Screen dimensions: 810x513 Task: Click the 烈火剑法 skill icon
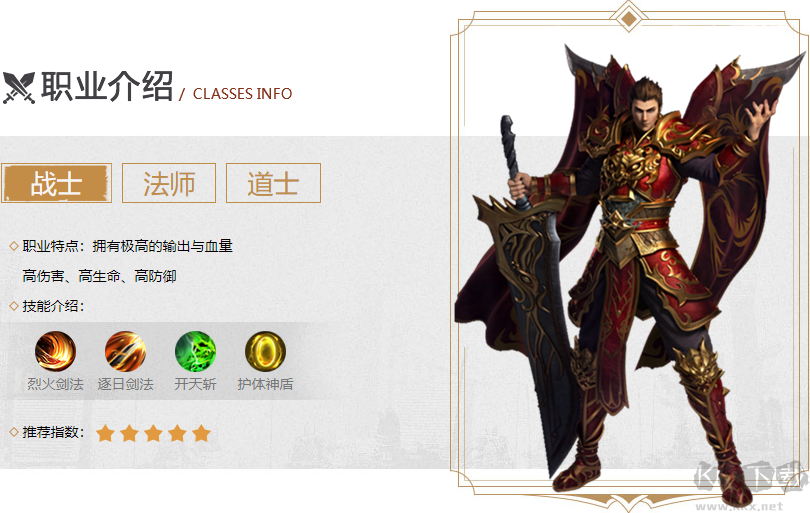(x=55, y=351)
